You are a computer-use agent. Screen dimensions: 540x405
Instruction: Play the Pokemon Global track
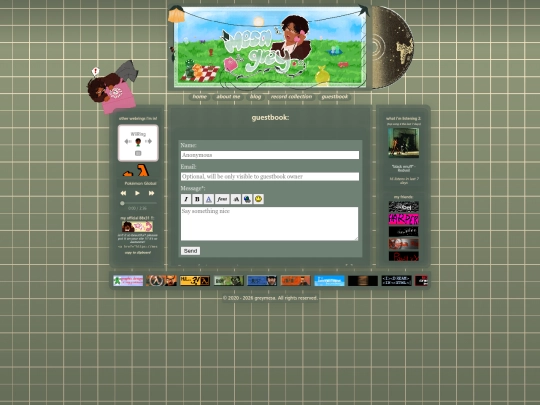(x=137, y=193)
